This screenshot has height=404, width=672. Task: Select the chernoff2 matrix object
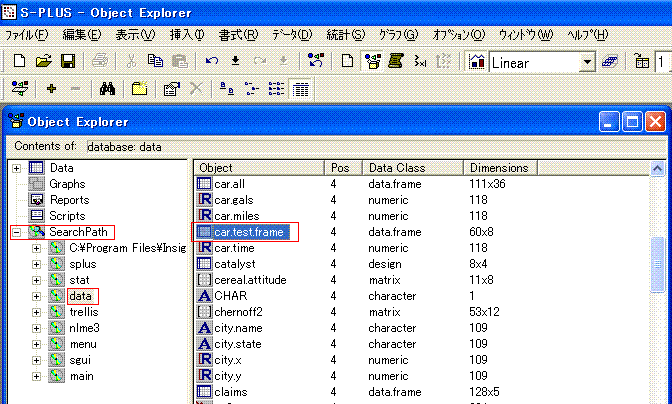point(238,312)
